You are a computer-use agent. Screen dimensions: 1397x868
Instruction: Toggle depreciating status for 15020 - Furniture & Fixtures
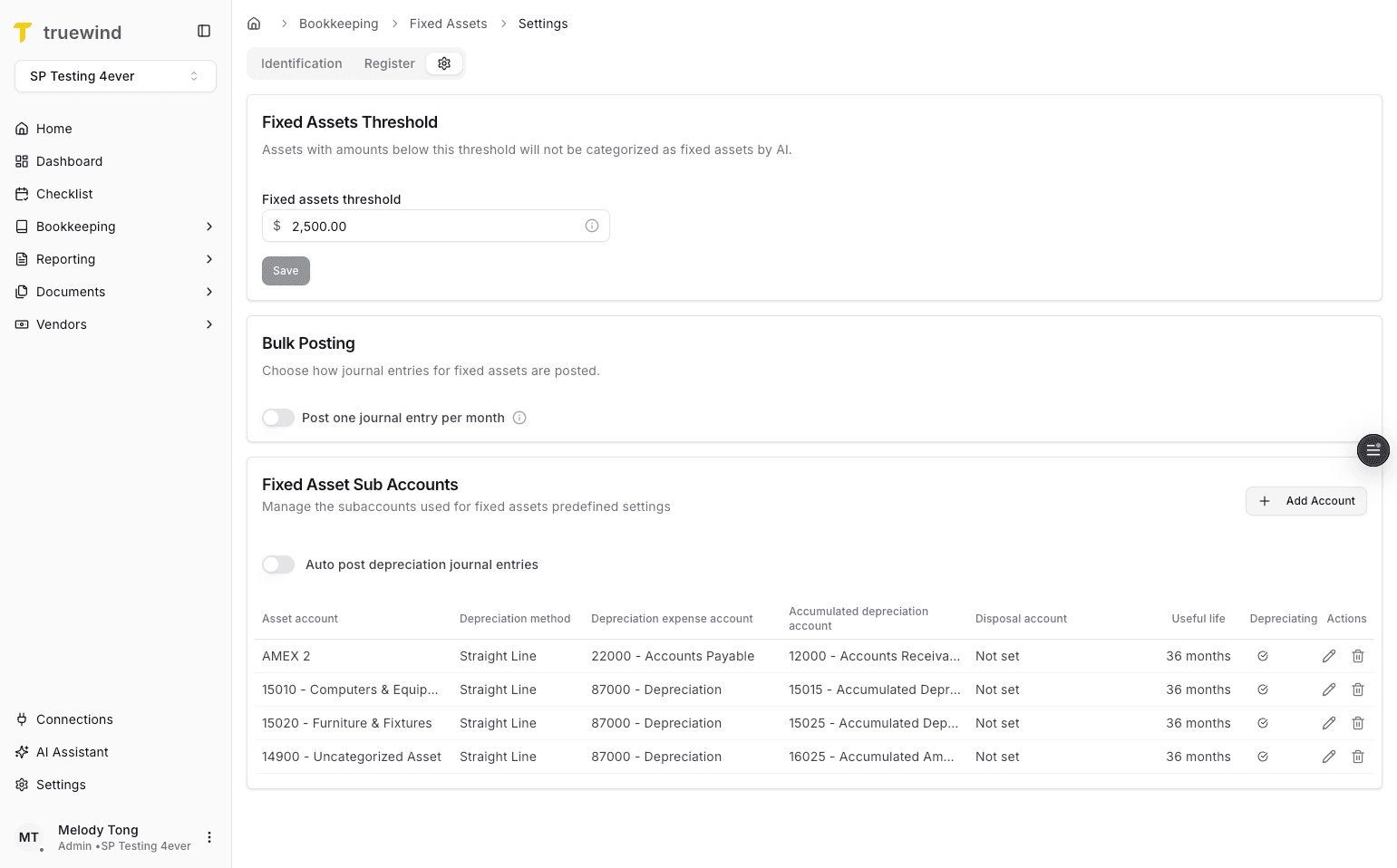pyautogui.click(x=1262, y=722)
